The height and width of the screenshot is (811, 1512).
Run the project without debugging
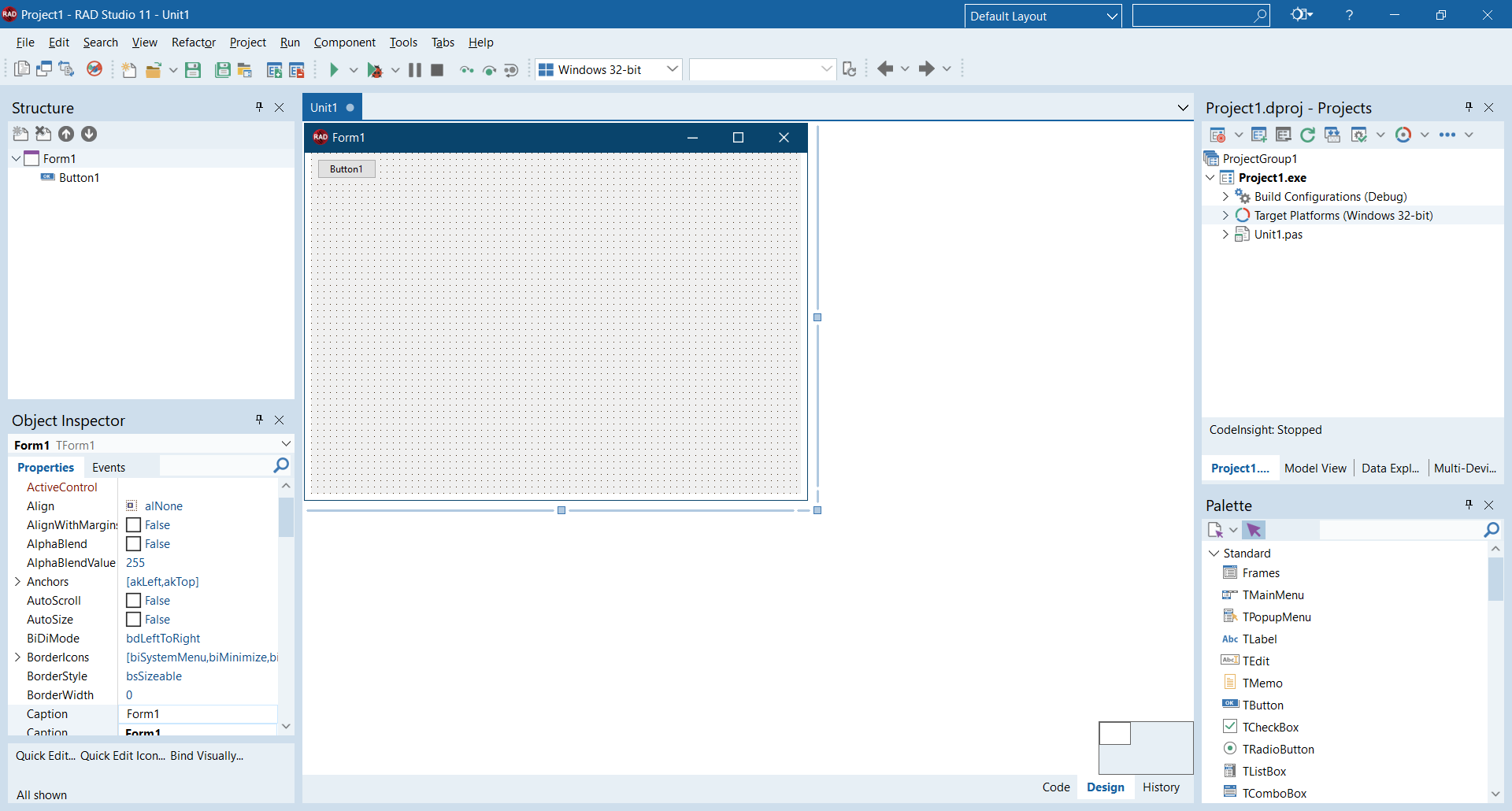pyautogui.click(x=334, y=69)
